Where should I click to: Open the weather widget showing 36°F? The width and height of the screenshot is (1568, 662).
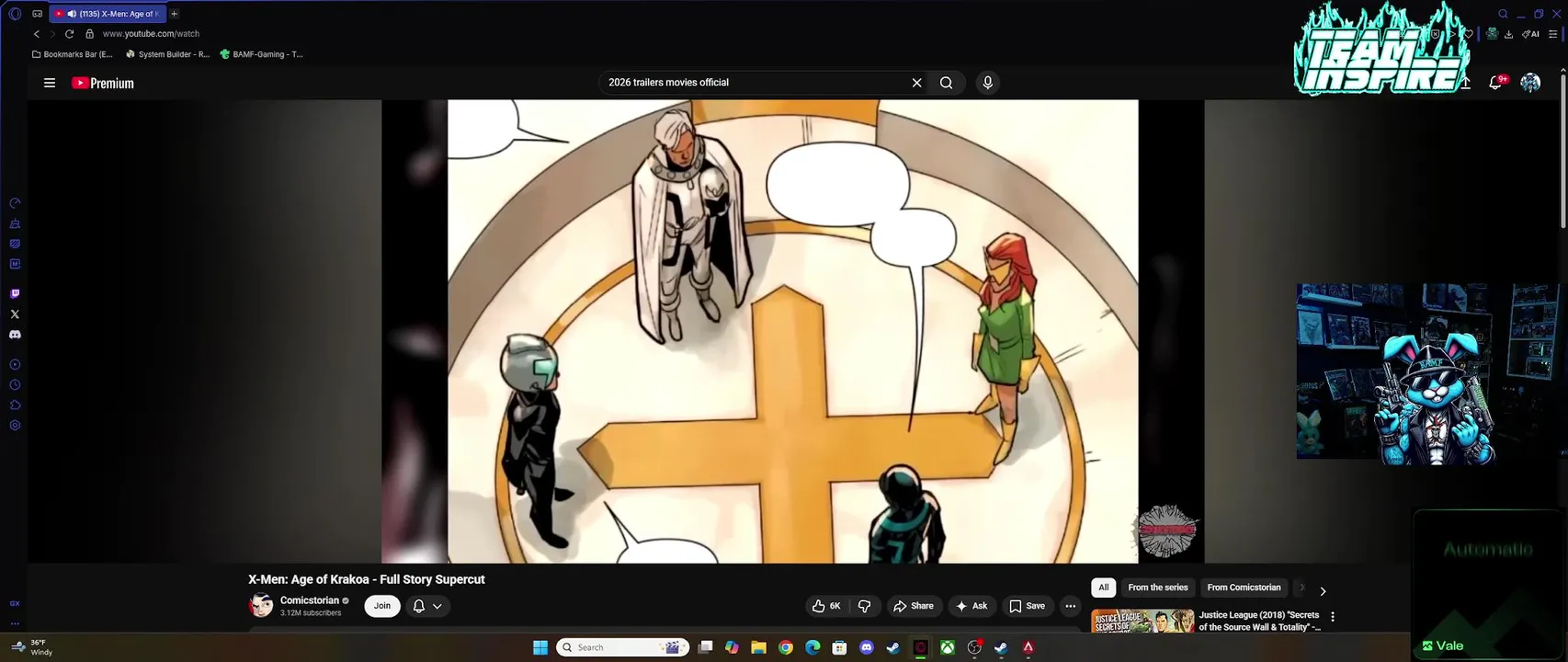coord(32,647)
